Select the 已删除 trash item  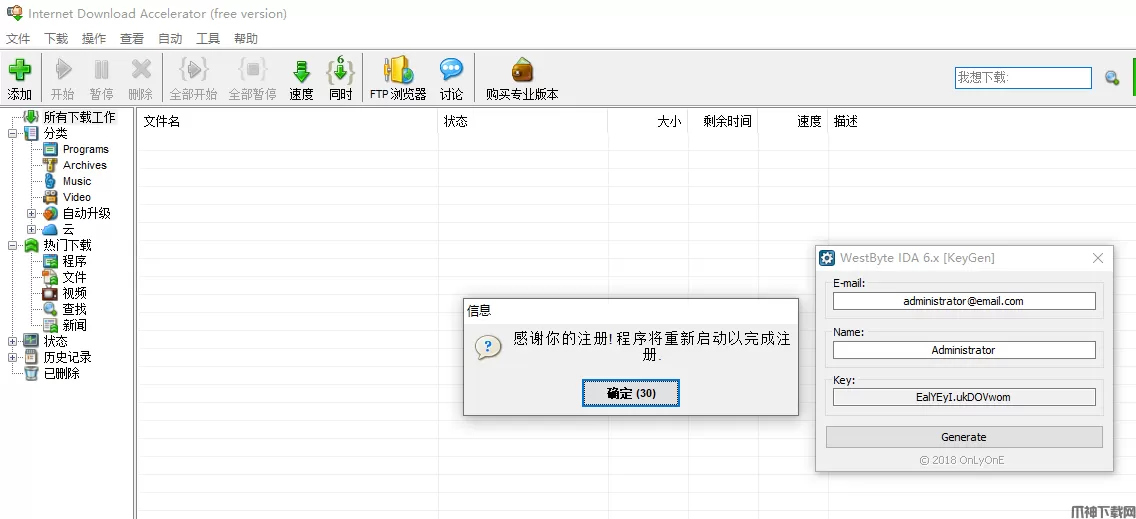62,373
